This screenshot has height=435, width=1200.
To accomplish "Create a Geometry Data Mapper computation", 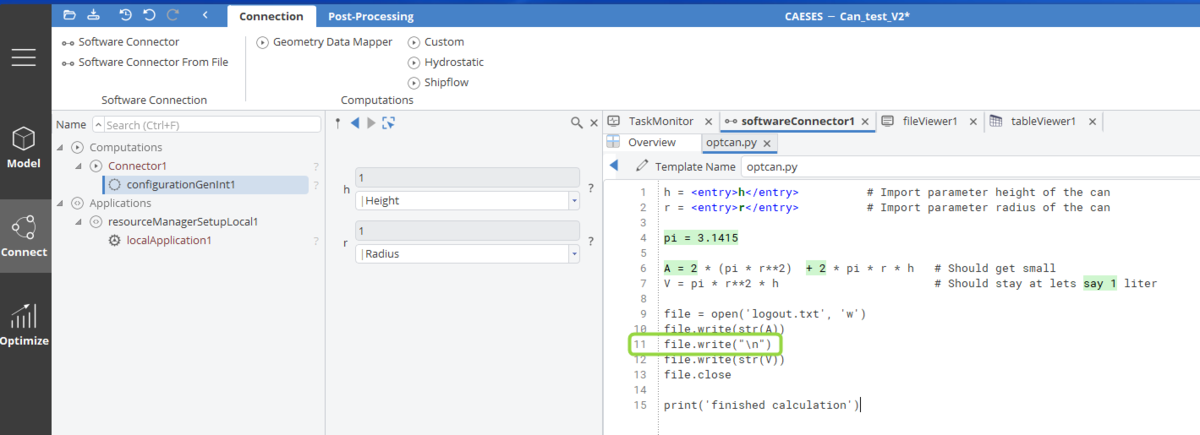I will [325, 42].
